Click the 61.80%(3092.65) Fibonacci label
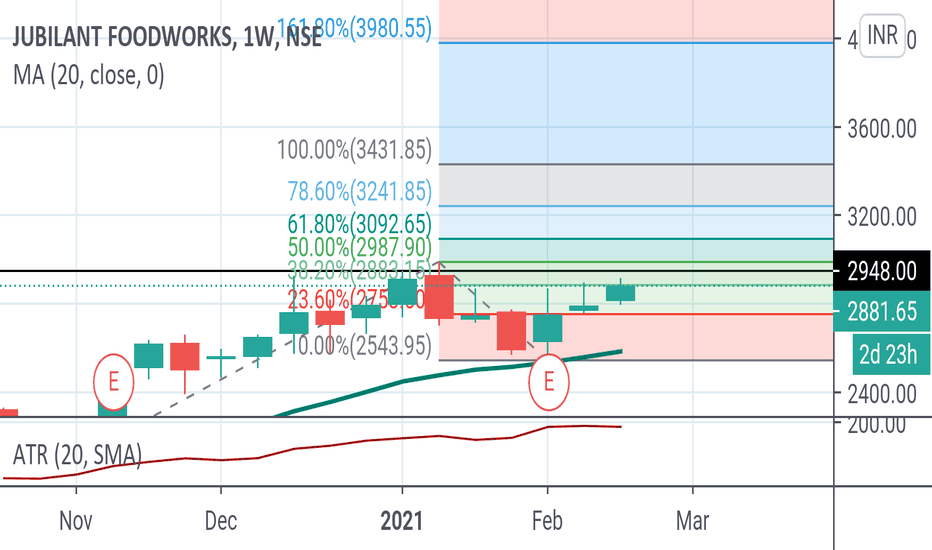Viewport: 932px width, 550px height. (x=360, y=224)
